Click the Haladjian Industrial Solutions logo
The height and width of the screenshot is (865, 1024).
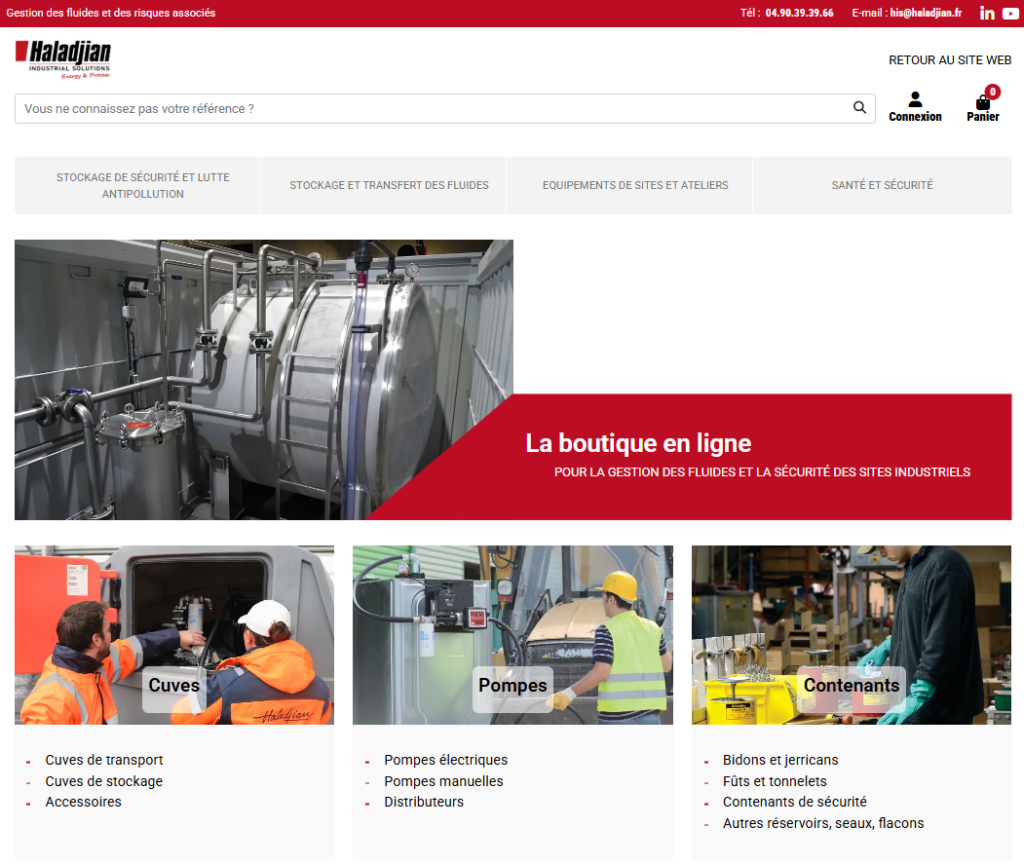pyautogui.click(x=63, y=59)
